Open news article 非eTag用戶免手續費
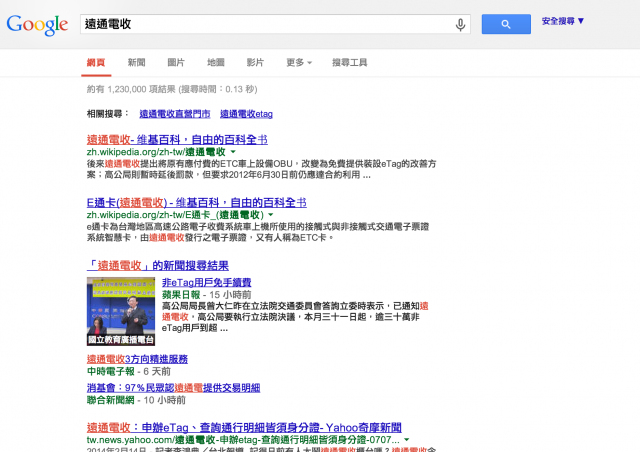The width and height of the screenshot is (640, 452). pyautogui.click(x=207, y=283)
